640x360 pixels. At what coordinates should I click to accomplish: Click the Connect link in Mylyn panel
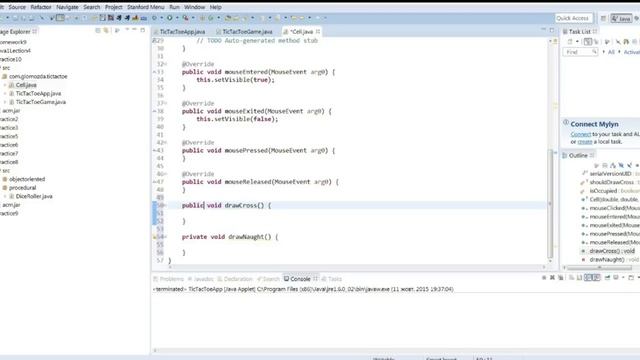[580, 134]
